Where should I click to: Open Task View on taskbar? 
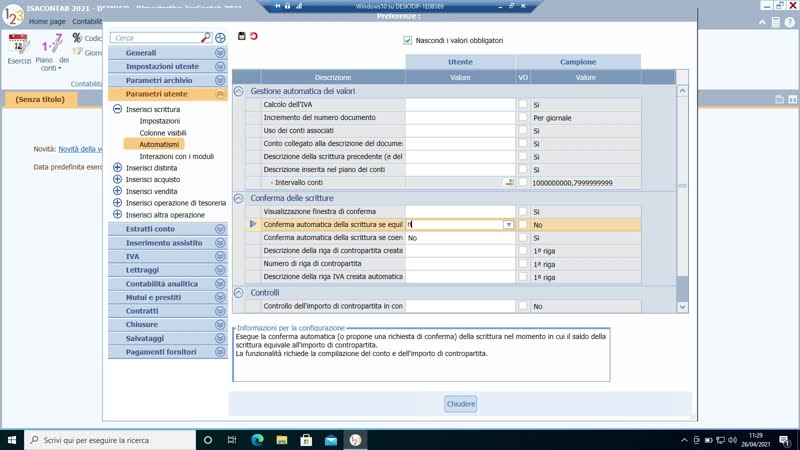click(x=232, y=440)
